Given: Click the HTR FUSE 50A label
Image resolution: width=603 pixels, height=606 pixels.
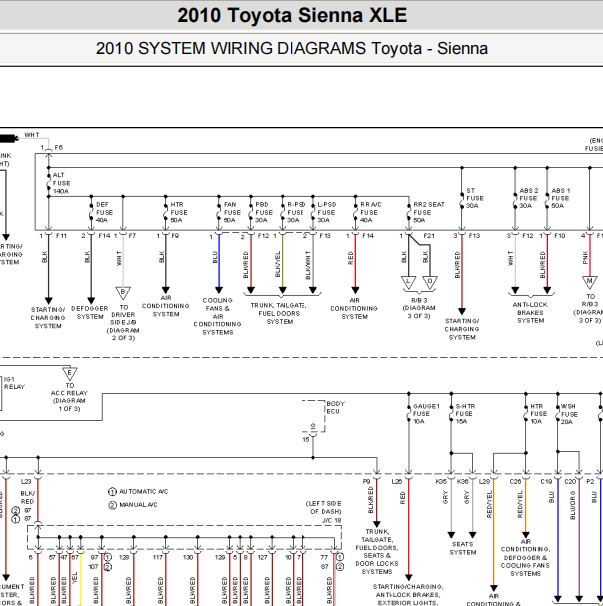Looking at the screenshot, I should [179, 212].
